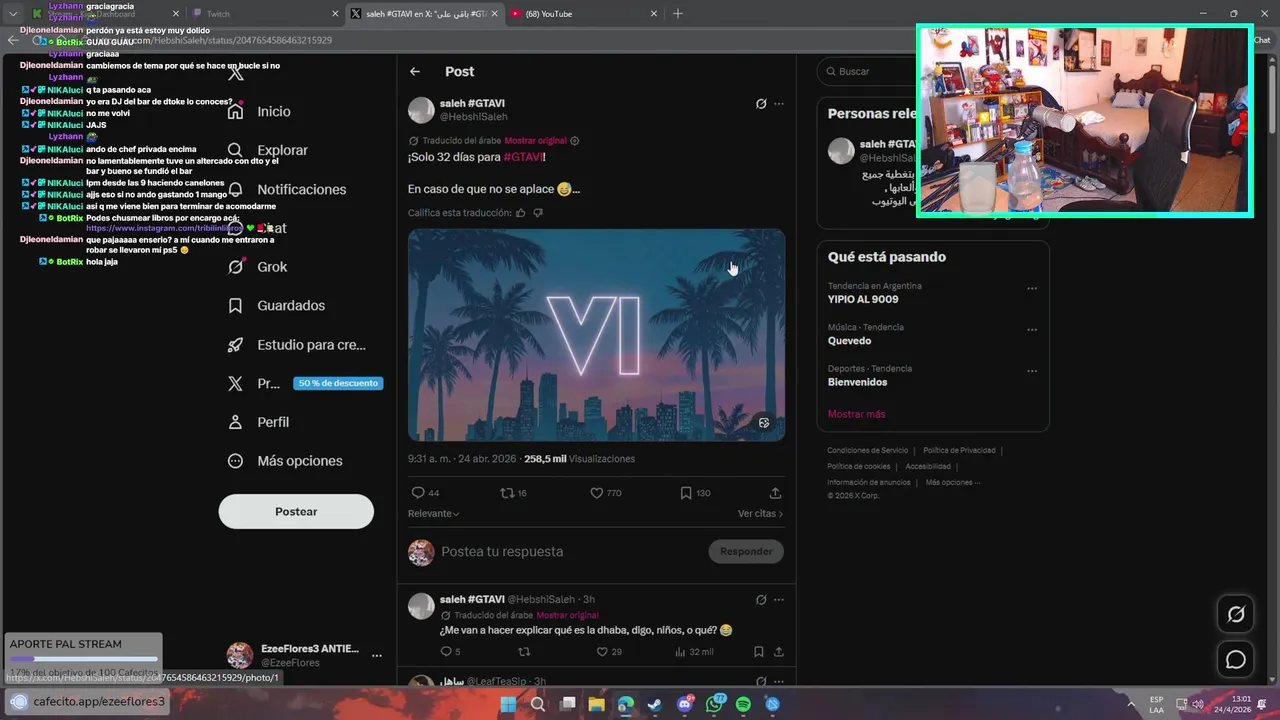Open the YIPIO AL 9009 trend
1280x720 pixels.
tap(863, 299)
